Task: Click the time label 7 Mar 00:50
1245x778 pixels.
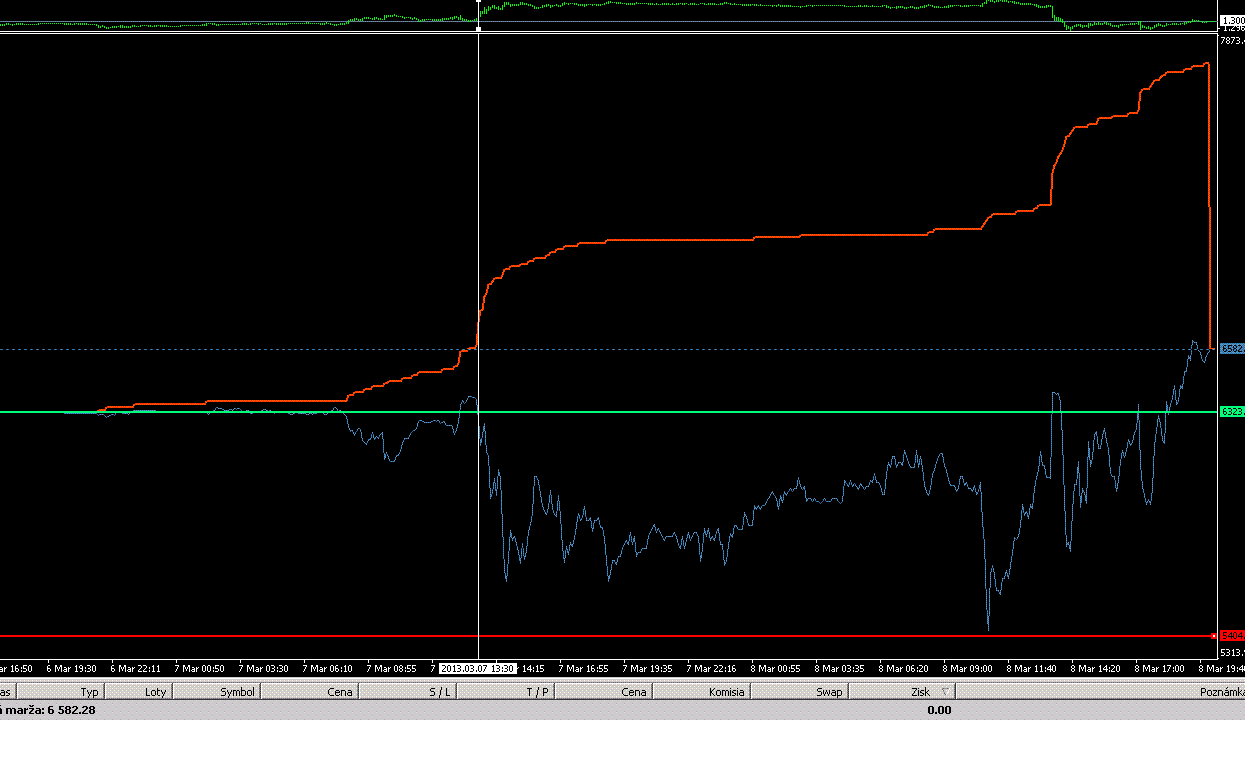Action: tap(199, 668)
